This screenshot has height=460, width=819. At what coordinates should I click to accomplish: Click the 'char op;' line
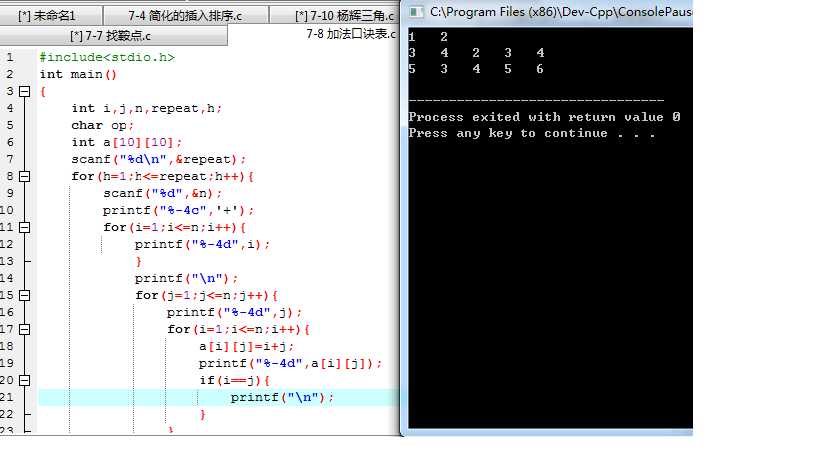[102, 126]
